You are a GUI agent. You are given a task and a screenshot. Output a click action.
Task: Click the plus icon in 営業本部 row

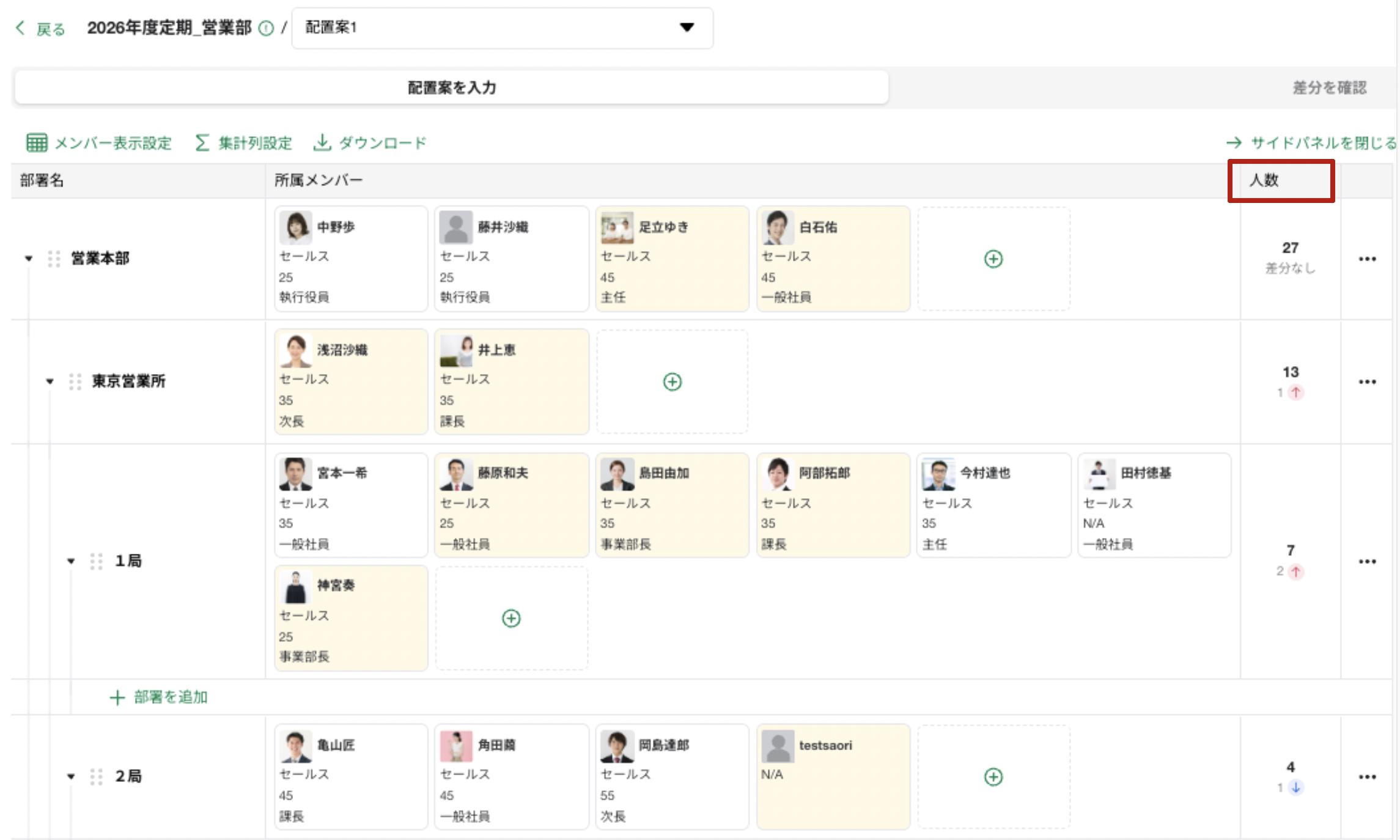coord(993,259)
